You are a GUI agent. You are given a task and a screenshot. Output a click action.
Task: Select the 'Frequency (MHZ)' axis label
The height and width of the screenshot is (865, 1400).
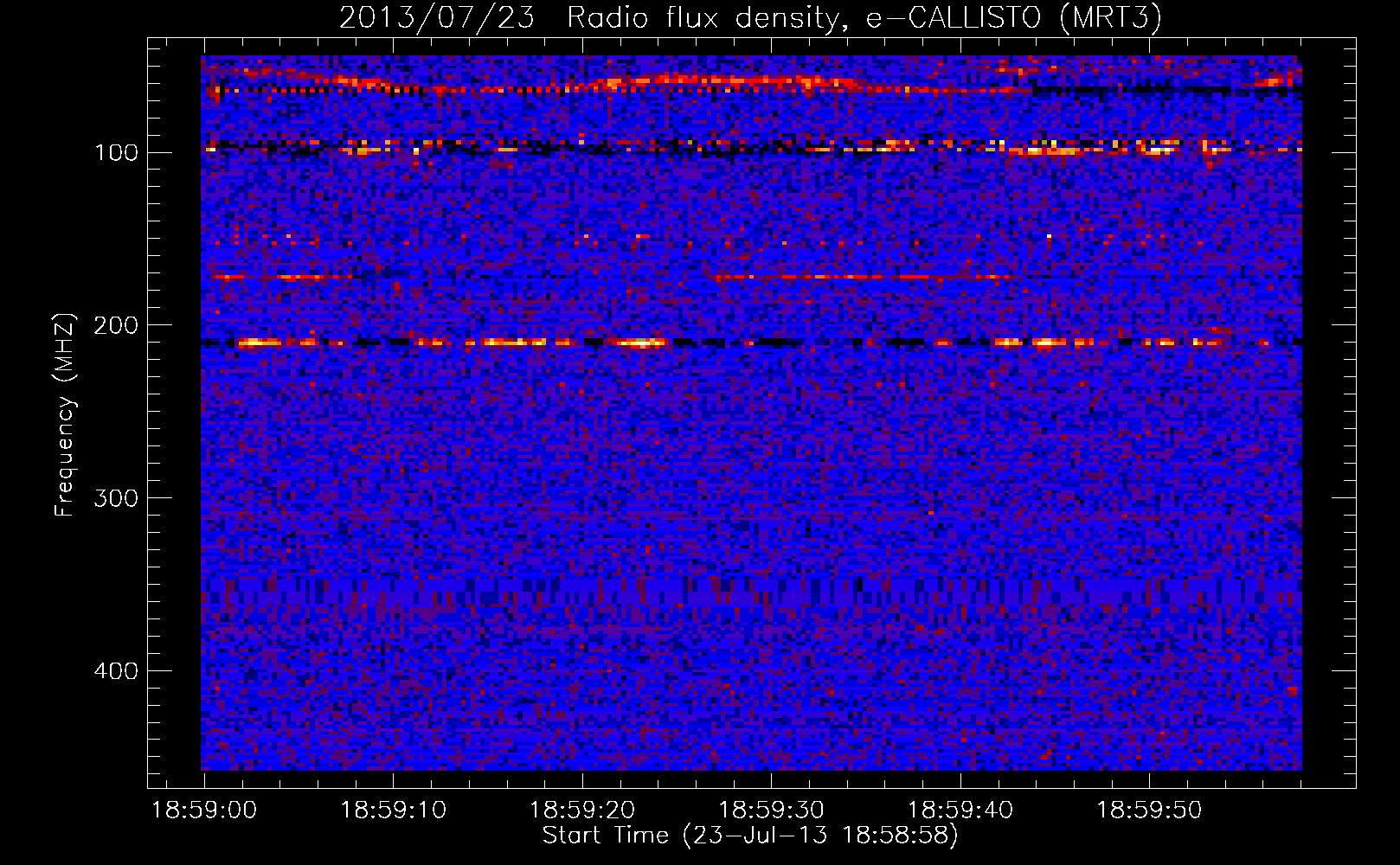pos(65,415)
